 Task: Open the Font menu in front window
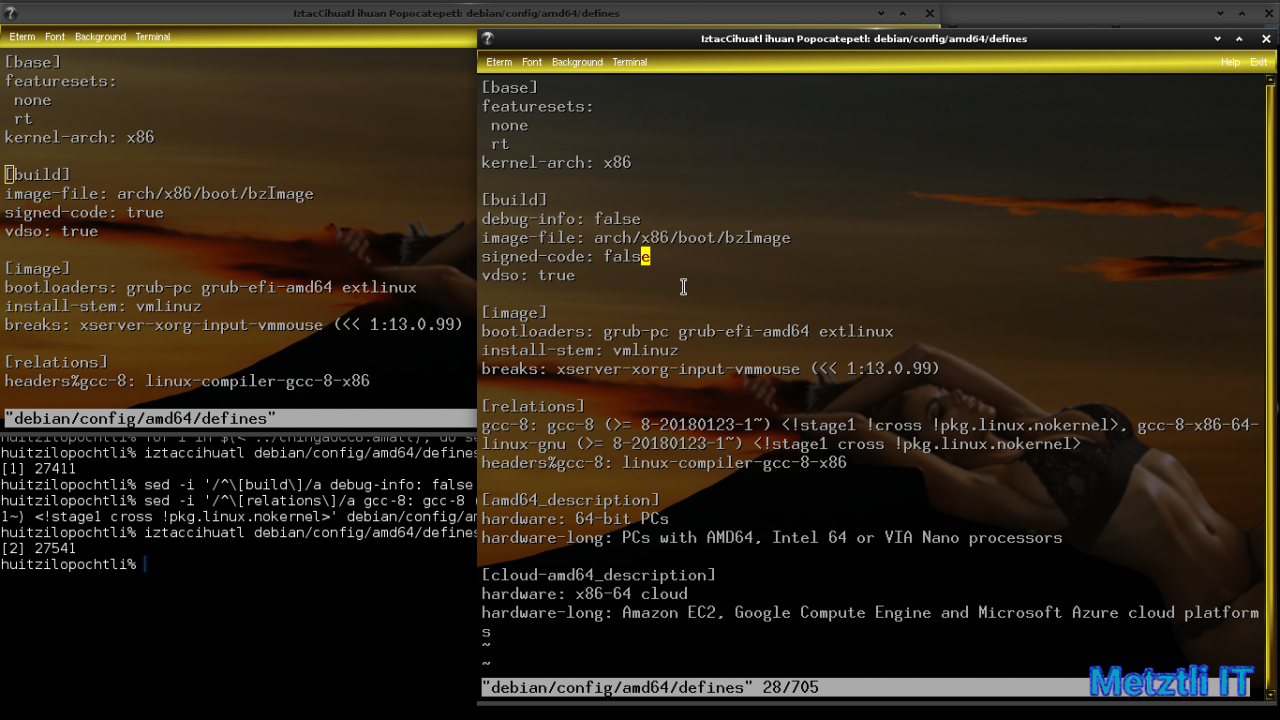pos(532,62)
